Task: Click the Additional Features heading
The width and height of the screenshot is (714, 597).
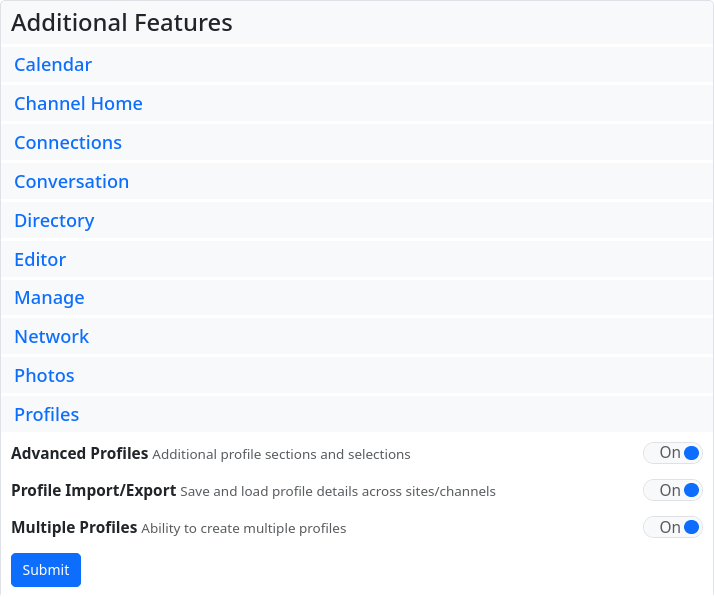Action: point(122,23)
